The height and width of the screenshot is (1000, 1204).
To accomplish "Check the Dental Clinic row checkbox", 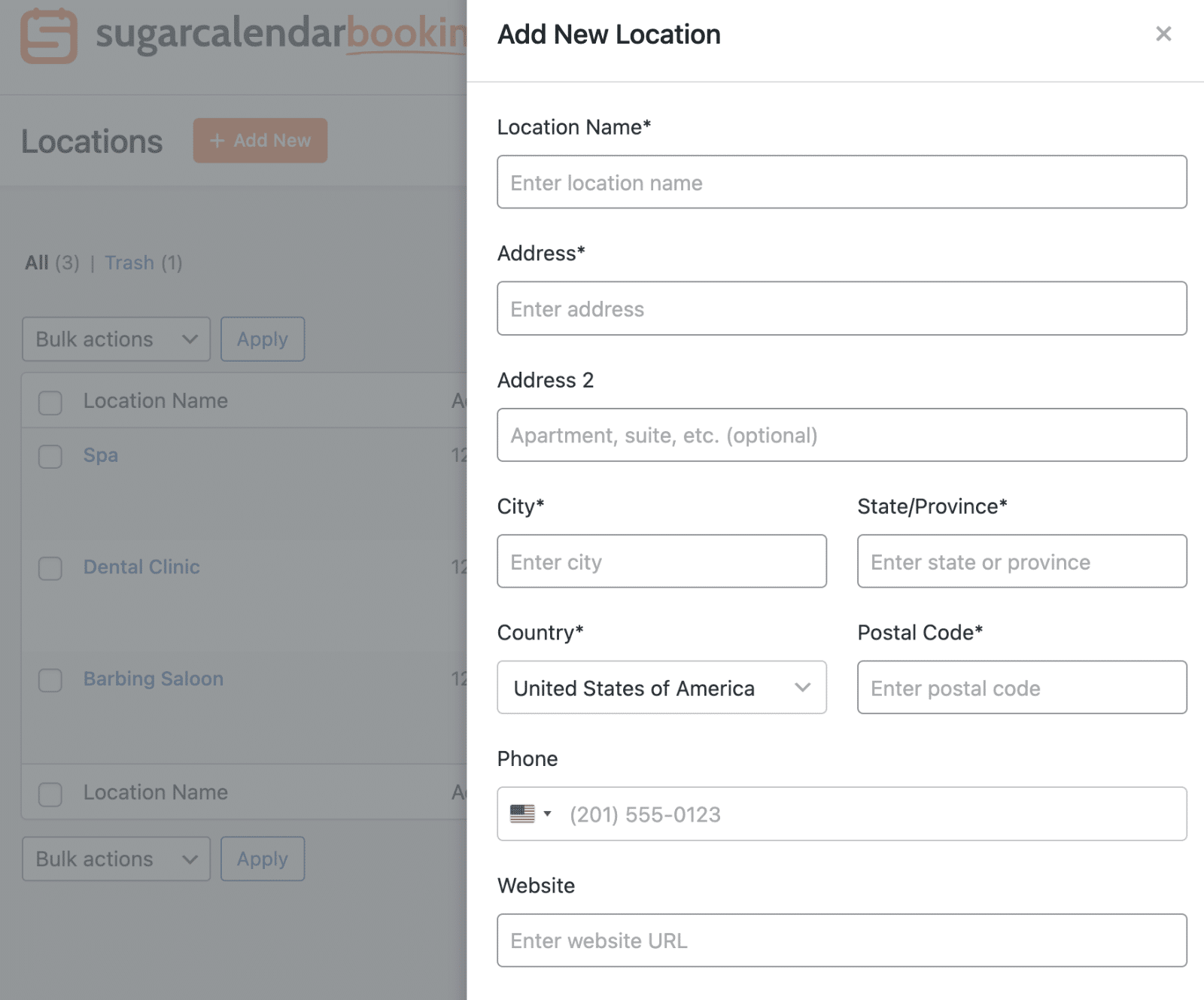I will click(x=50, y=569).
